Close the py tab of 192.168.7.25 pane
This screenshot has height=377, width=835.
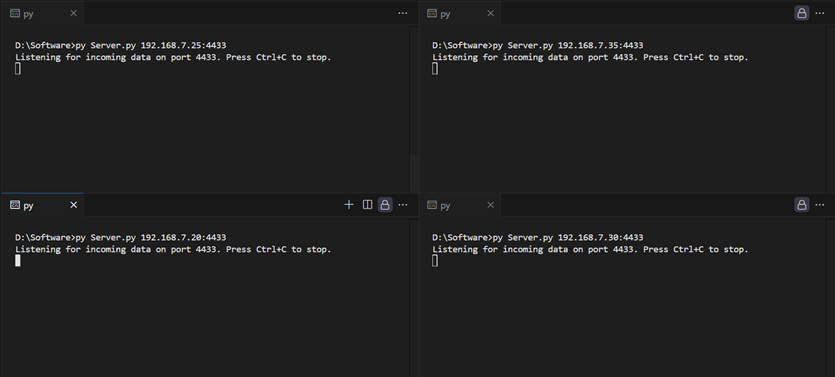pos(73,13)
